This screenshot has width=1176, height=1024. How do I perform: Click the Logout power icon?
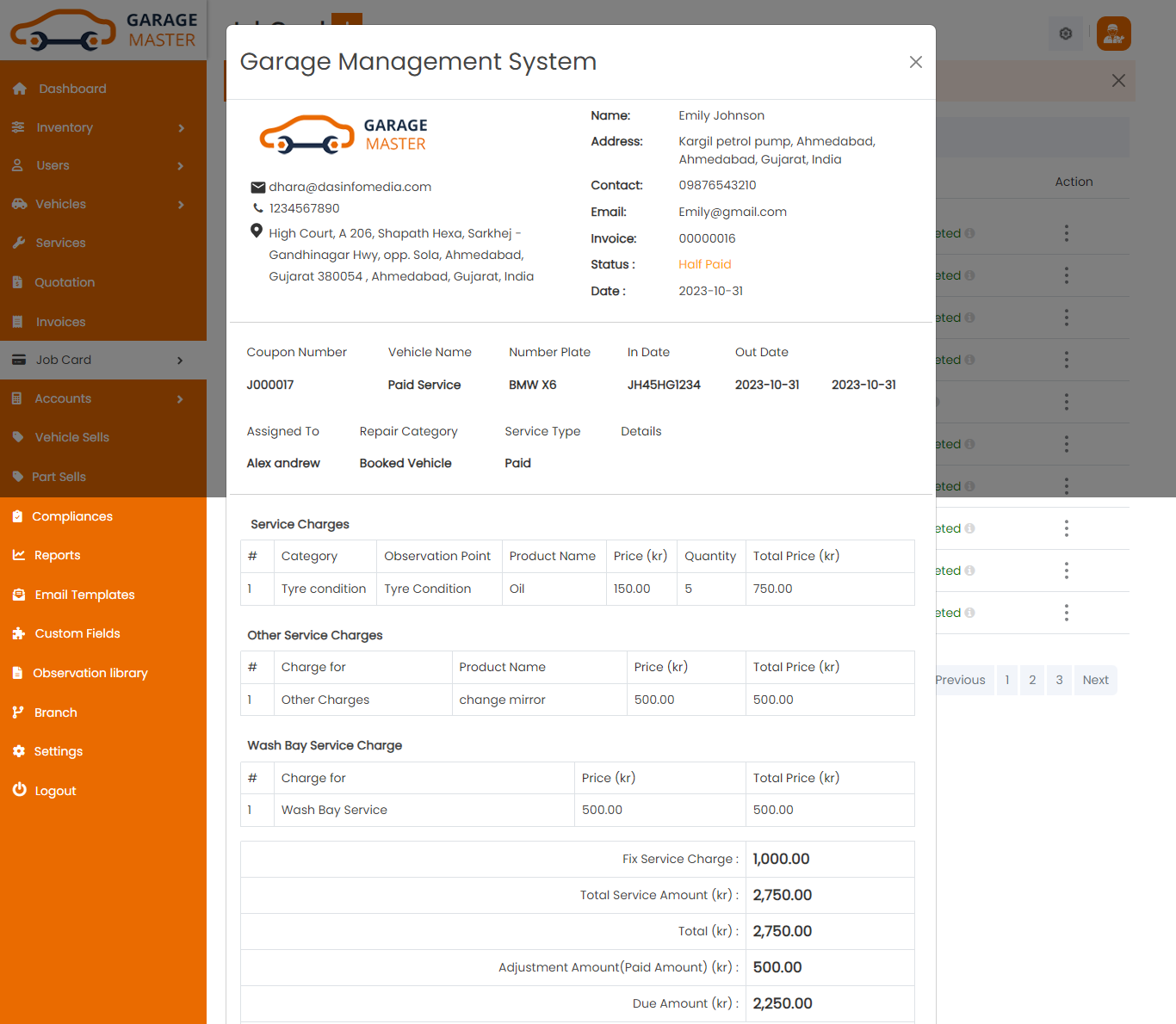click(19, 790)
